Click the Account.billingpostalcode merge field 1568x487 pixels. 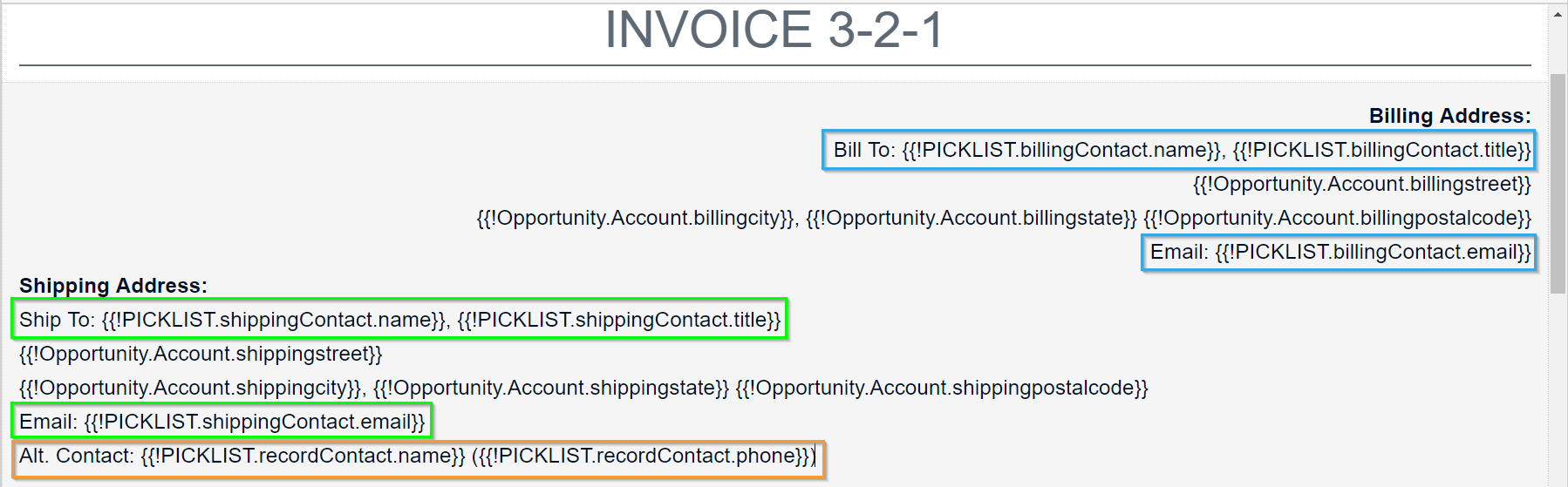tap(1337, 218)
